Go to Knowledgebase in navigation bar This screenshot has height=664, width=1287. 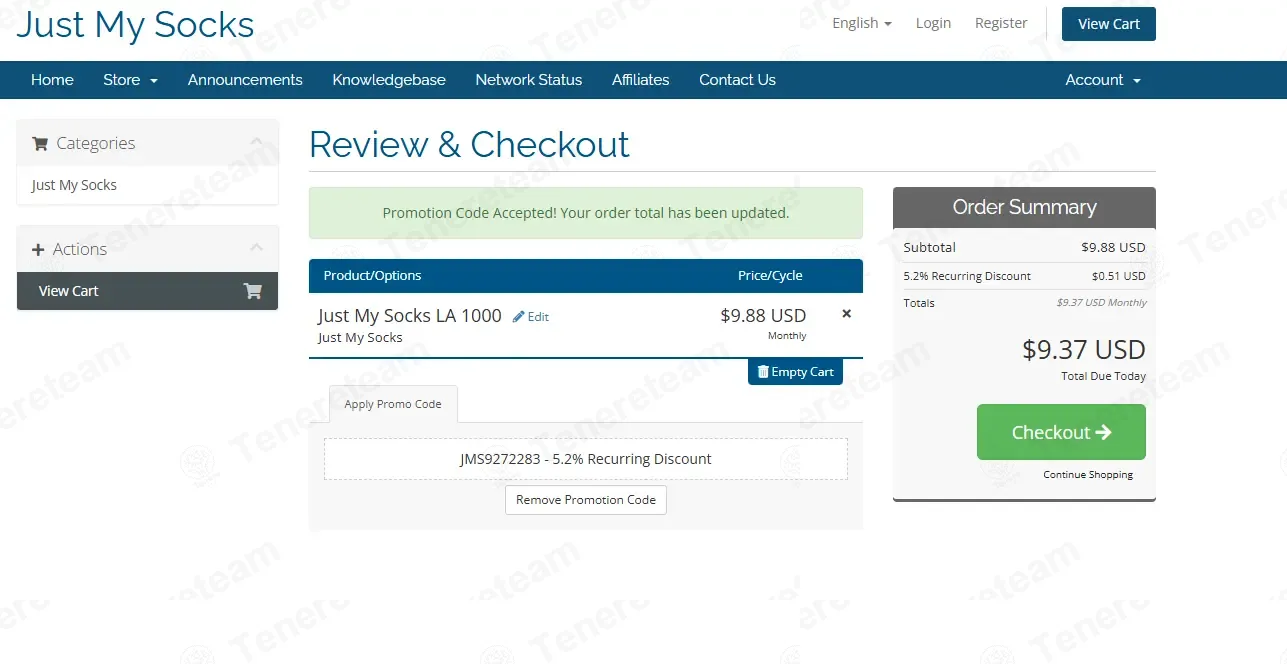(x=389, y=80)
